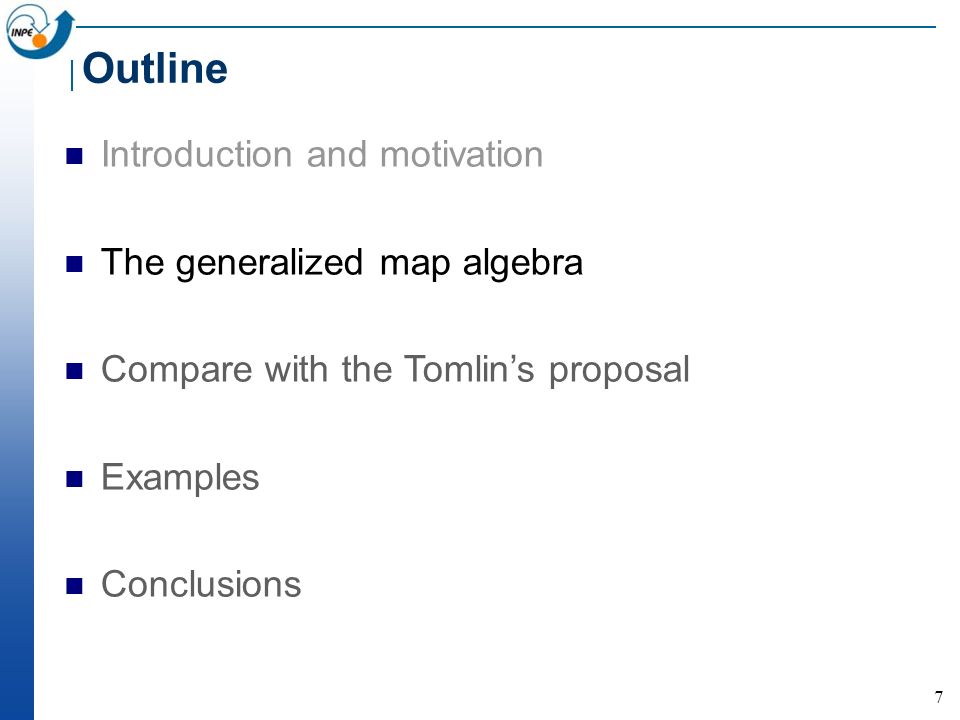Image resolution: width=960 pixels, height=720 pixels.
Task: Click the bullet square next to Compare with Tomlin's proposal
Action: (74, 371)
